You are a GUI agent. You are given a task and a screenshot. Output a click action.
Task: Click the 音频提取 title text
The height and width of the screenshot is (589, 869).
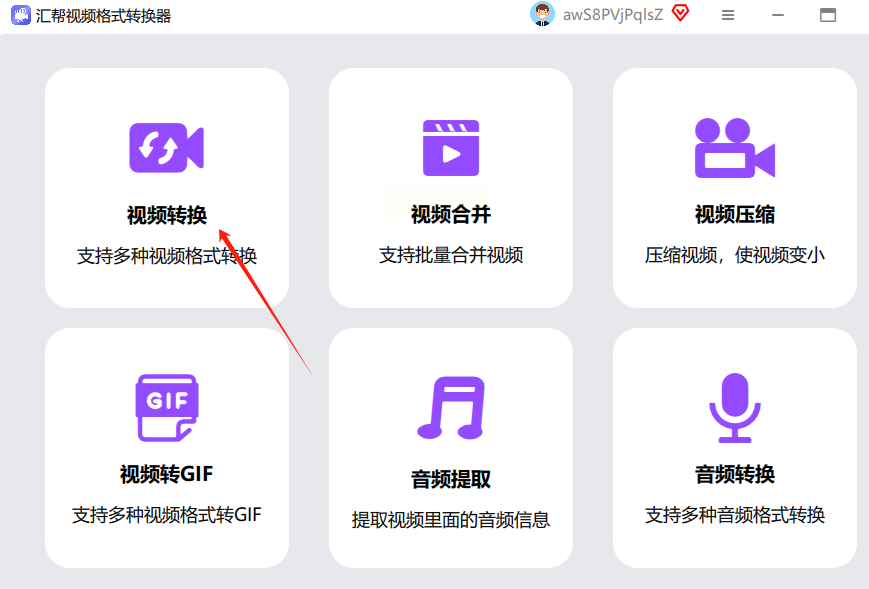(x=451, y=479)
